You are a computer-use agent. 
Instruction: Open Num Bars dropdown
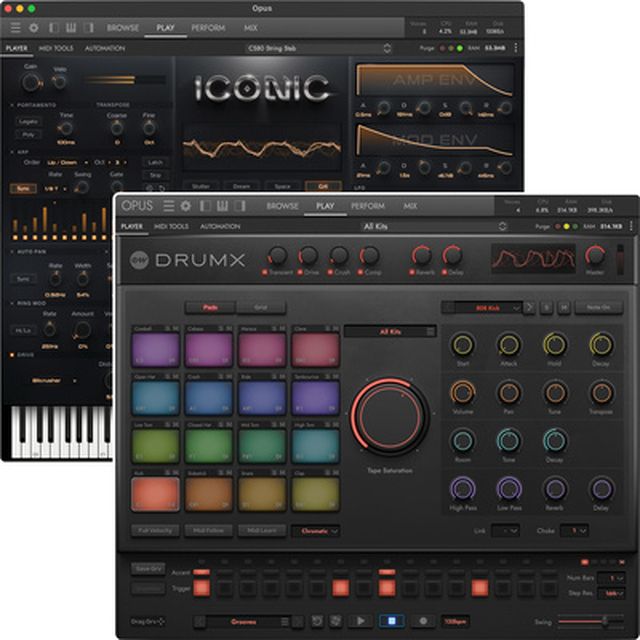click(x=611, y=578)
